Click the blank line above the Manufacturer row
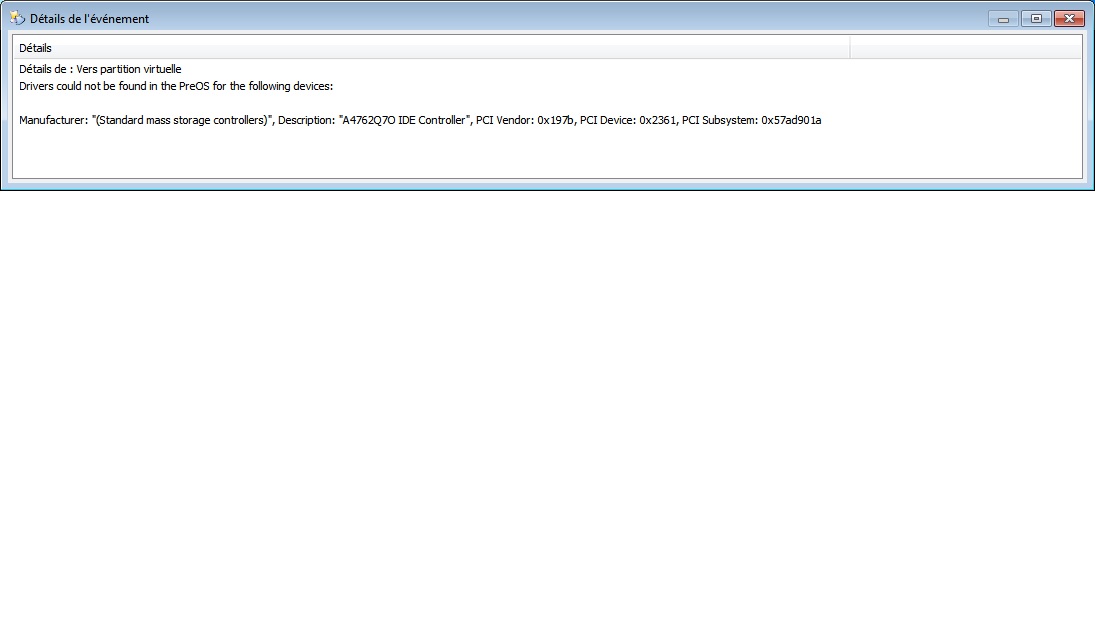Viewport: 1095px width, 630px height. click(x=400, y=103)
